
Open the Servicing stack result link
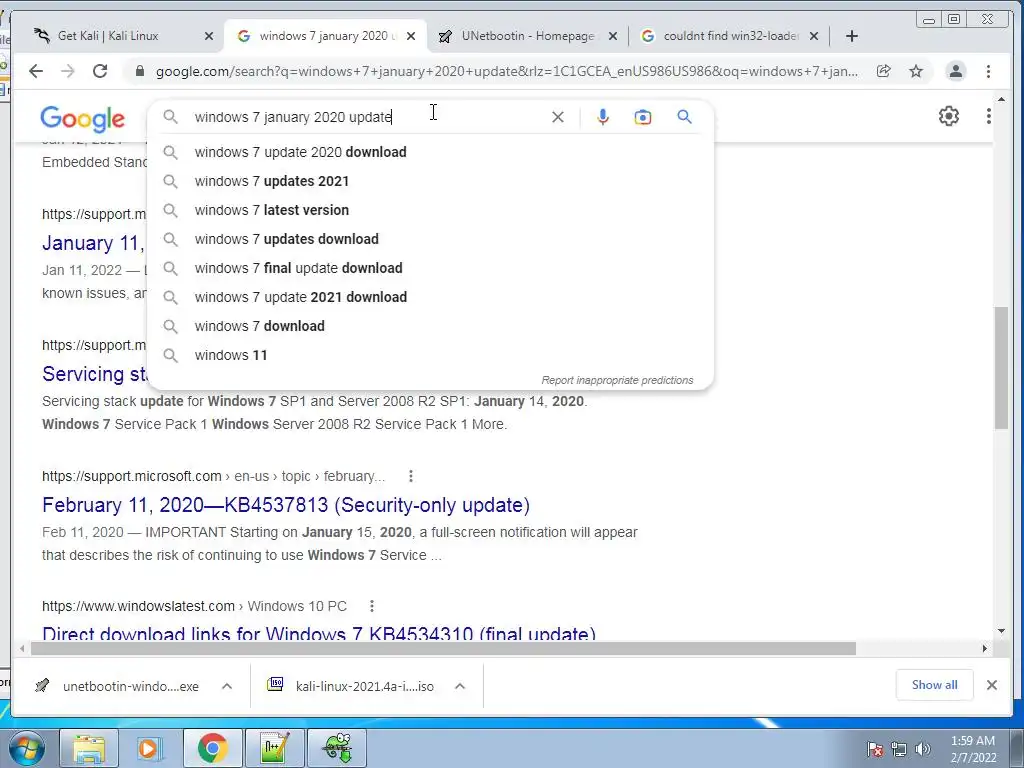95,374
